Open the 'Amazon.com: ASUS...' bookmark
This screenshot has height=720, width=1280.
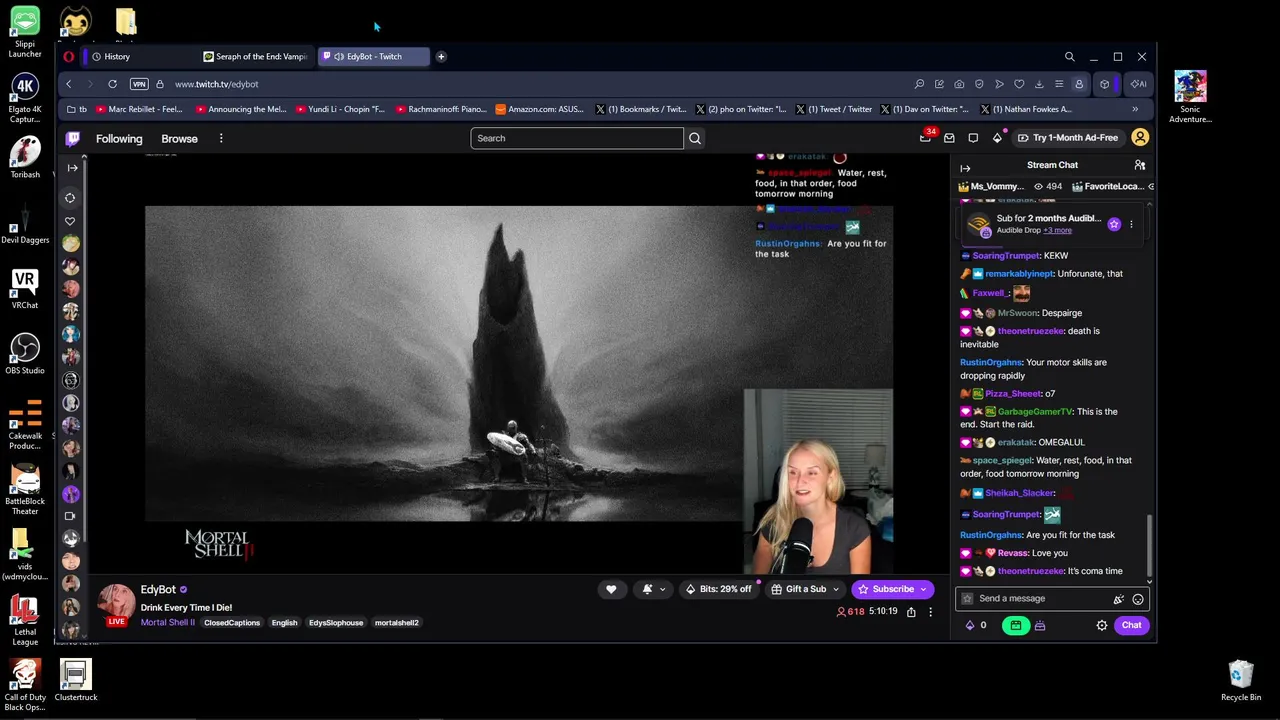(x=540, y=109)
